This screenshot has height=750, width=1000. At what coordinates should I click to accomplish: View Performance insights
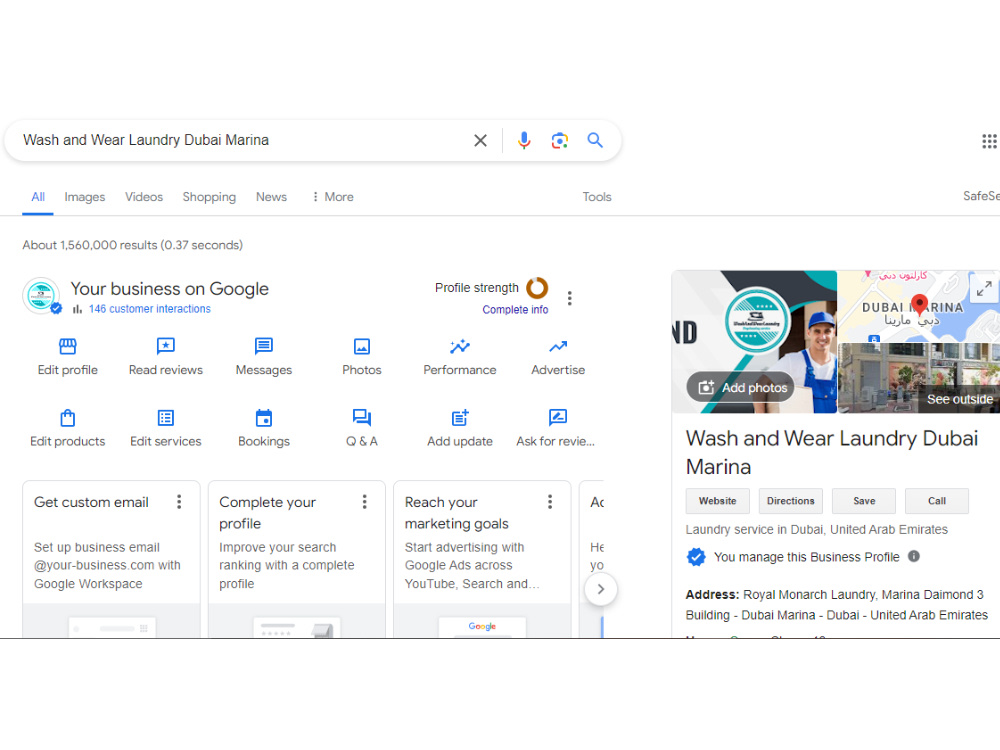(x=460, y=357)
